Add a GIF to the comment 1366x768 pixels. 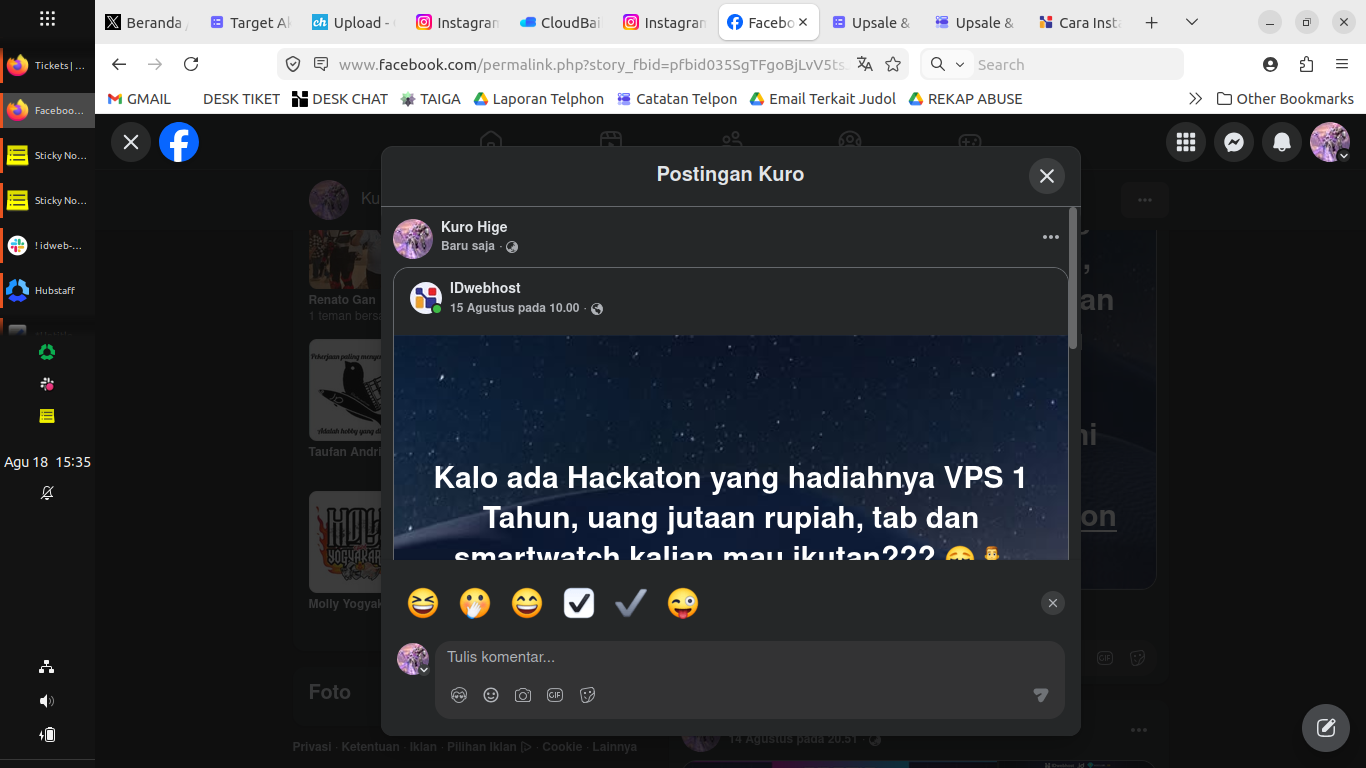pos(555,695)
